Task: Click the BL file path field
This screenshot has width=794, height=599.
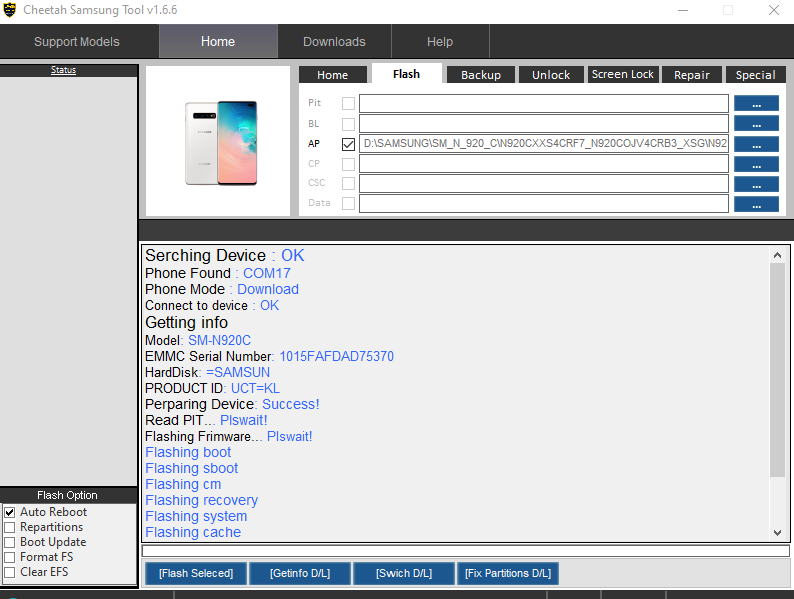Action: click(x=544, y=124)
